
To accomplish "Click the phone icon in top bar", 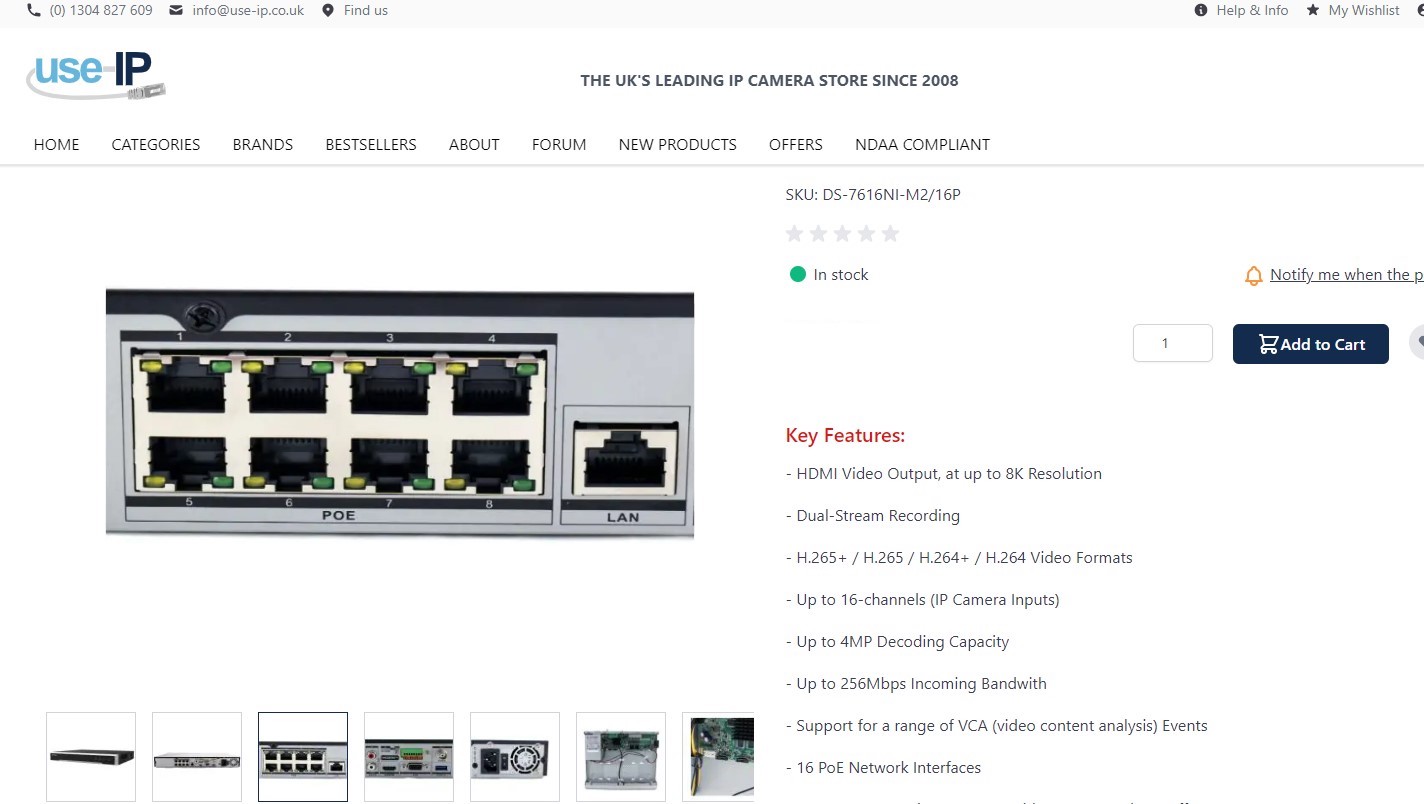I will pos(34,10).
